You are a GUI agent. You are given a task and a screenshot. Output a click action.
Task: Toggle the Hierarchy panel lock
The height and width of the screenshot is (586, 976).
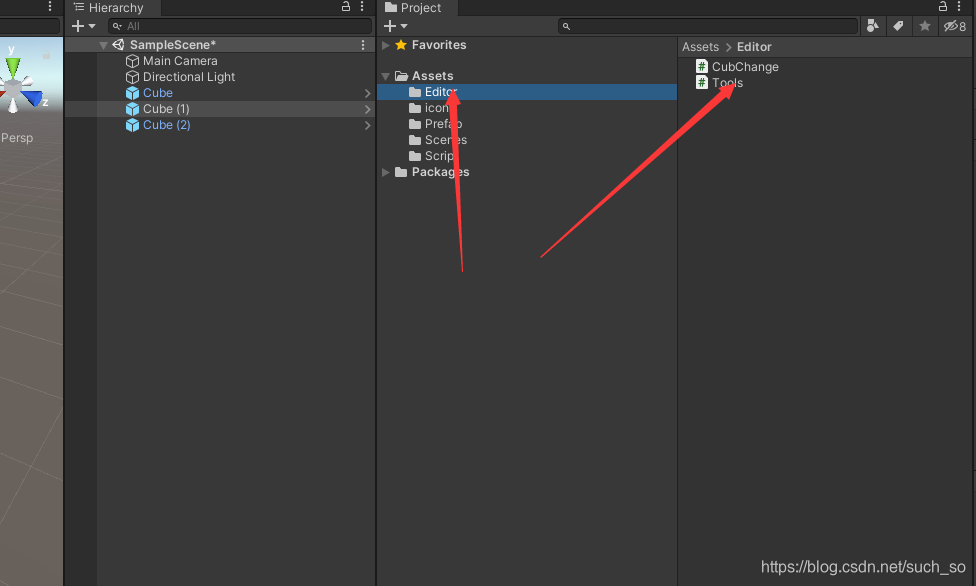346,7
